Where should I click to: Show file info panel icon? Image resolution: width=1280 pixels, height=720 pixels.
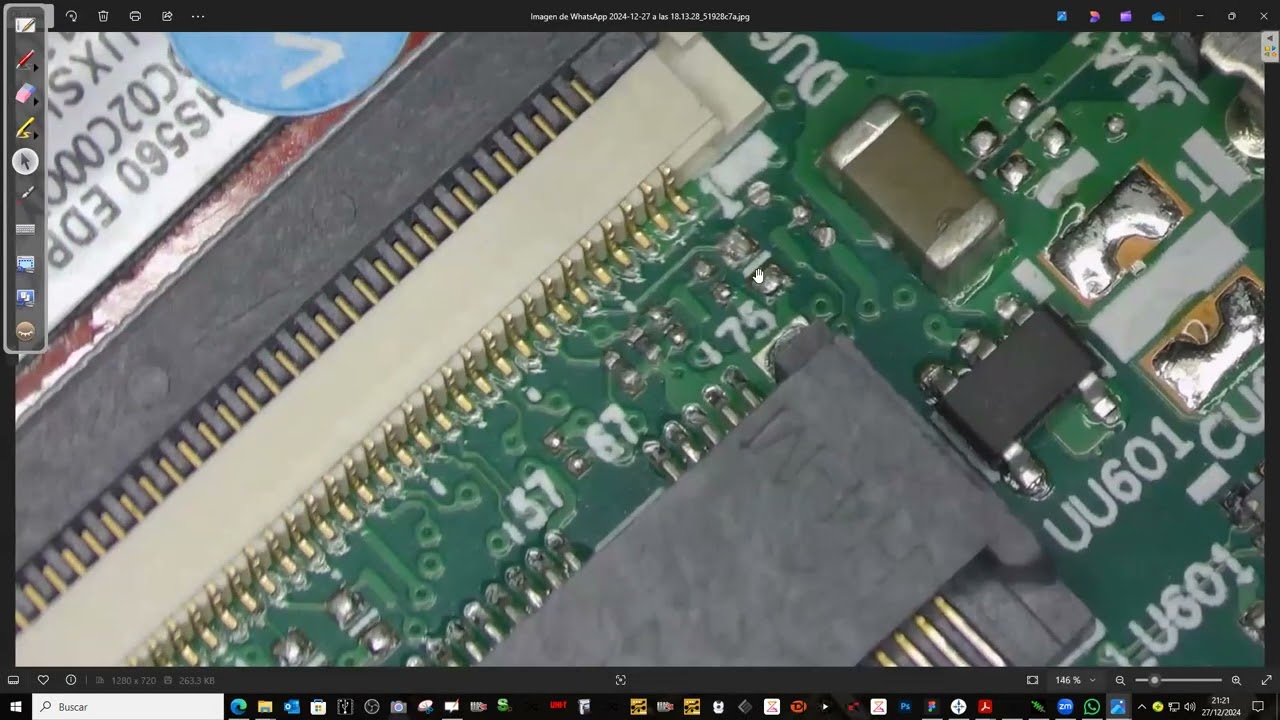(x=71, y=680)
